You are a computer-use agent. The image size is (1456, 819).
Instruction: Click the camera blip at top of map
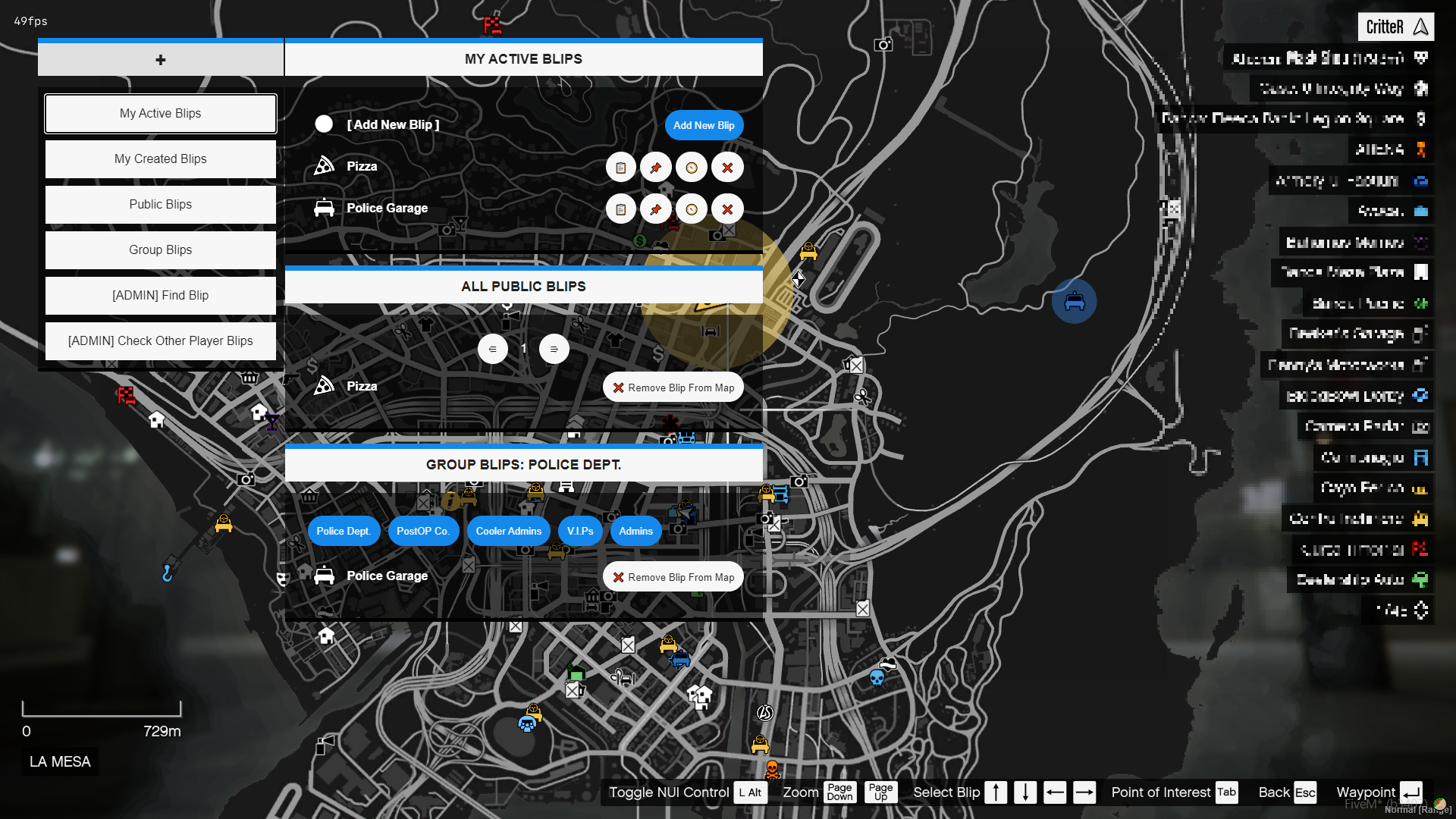click(883, 45)
